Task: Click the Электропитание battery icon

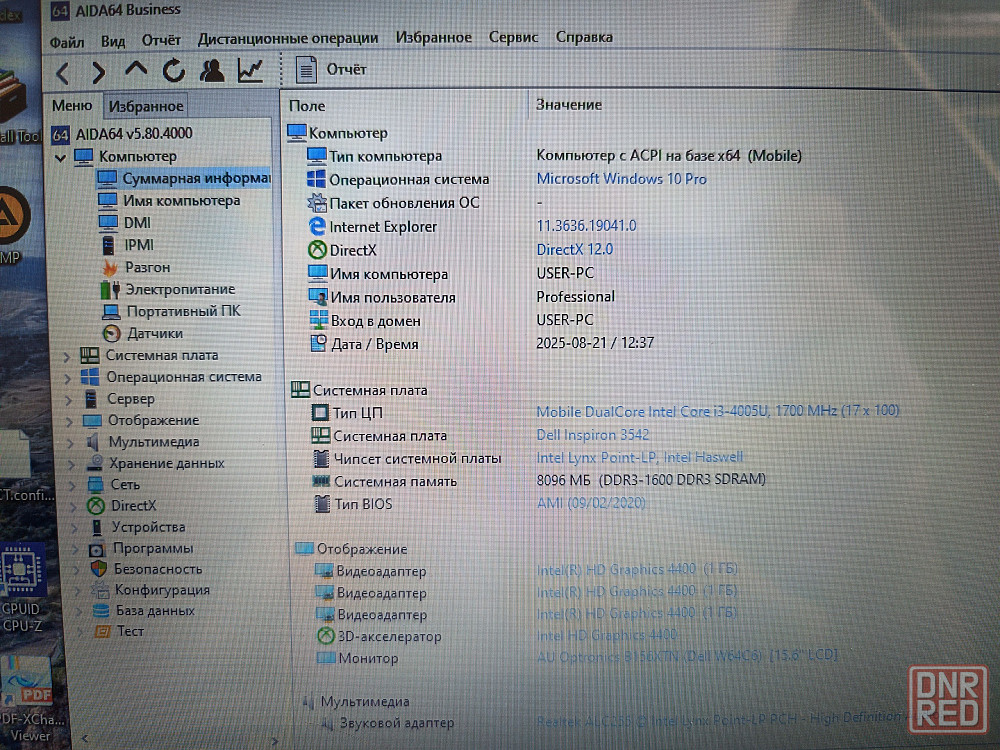Action: pos(110,290)
